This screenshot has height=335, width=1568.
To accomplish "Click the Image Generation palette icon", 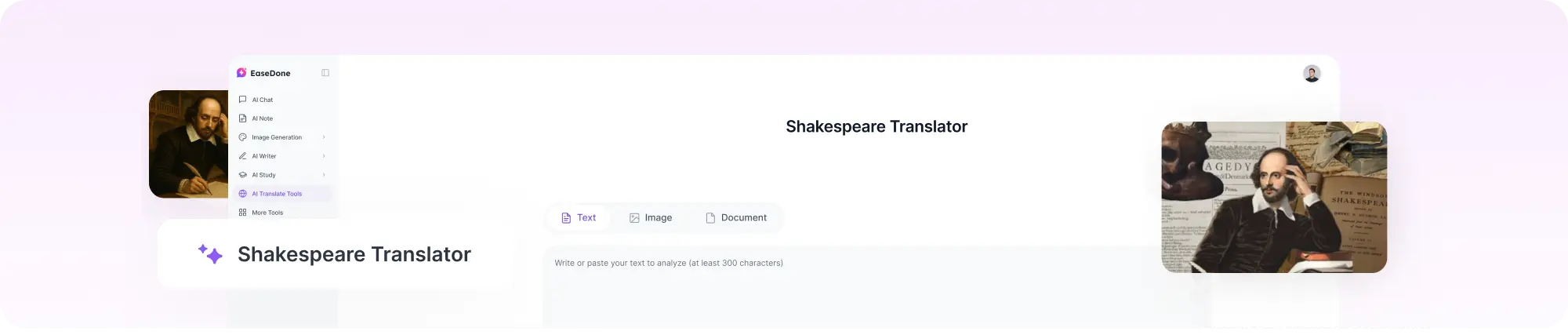I will (242, 137).
